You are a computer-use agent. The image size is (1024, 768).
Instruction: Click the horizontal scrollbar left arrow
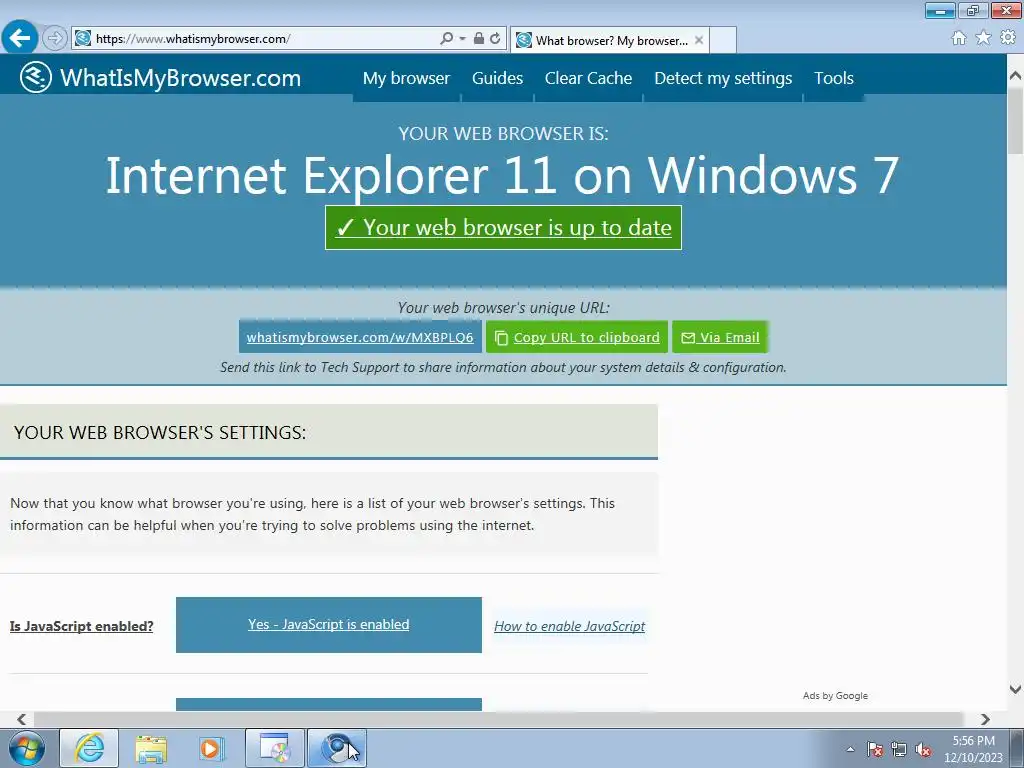pos(21,719)
